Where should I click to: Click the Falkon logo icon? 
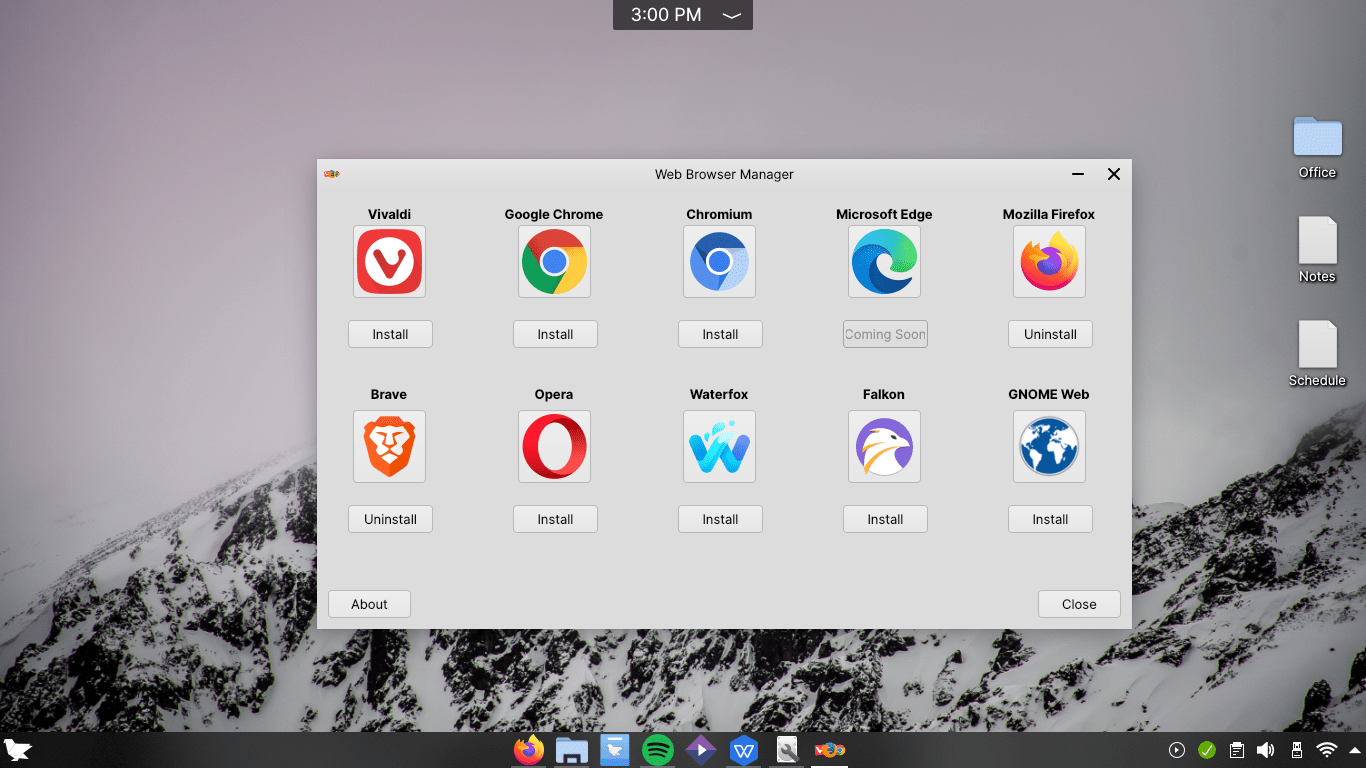pos(884,446)
